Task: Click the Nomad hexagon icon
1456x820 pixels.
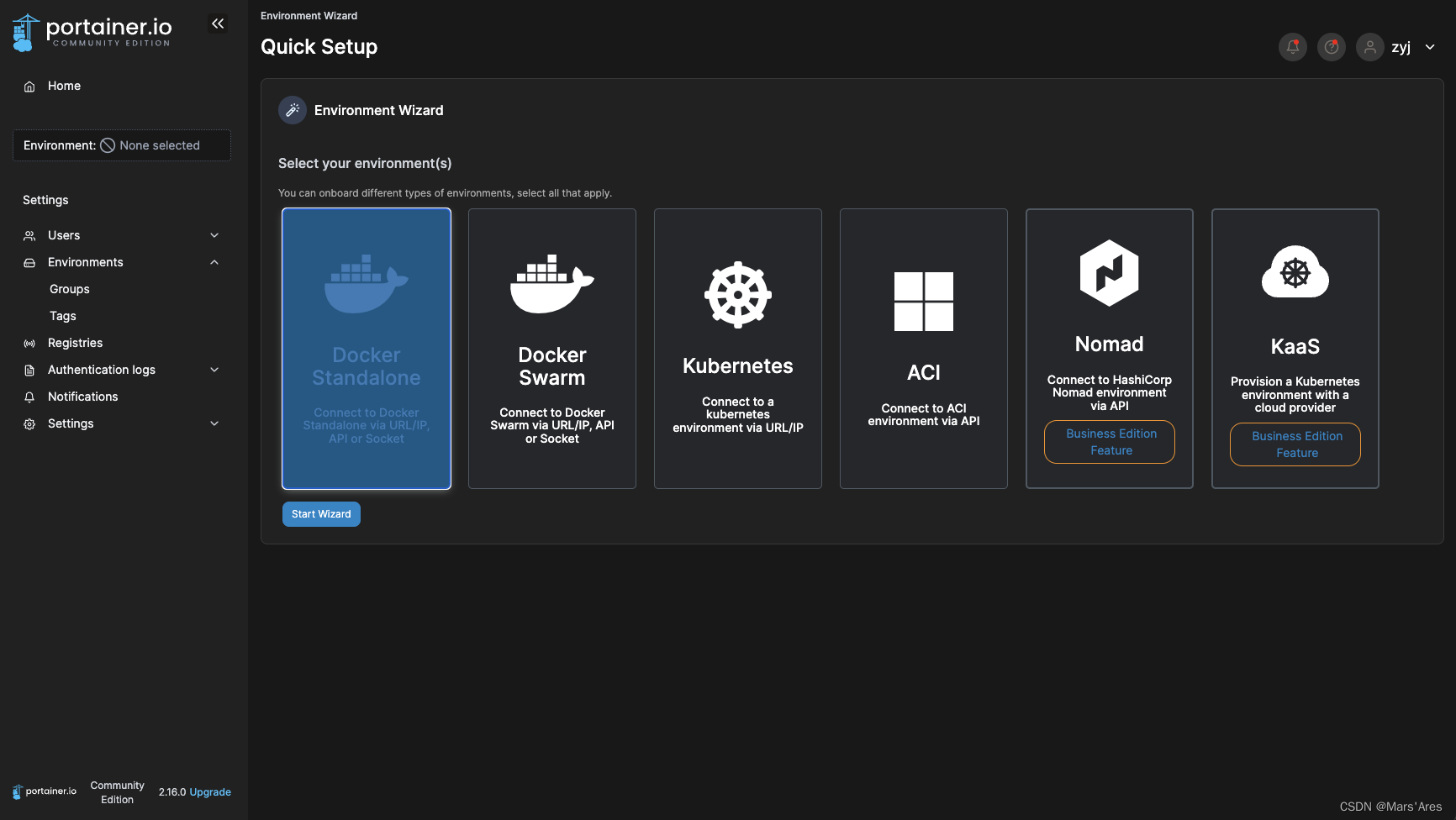Action: coord(1110,273)
